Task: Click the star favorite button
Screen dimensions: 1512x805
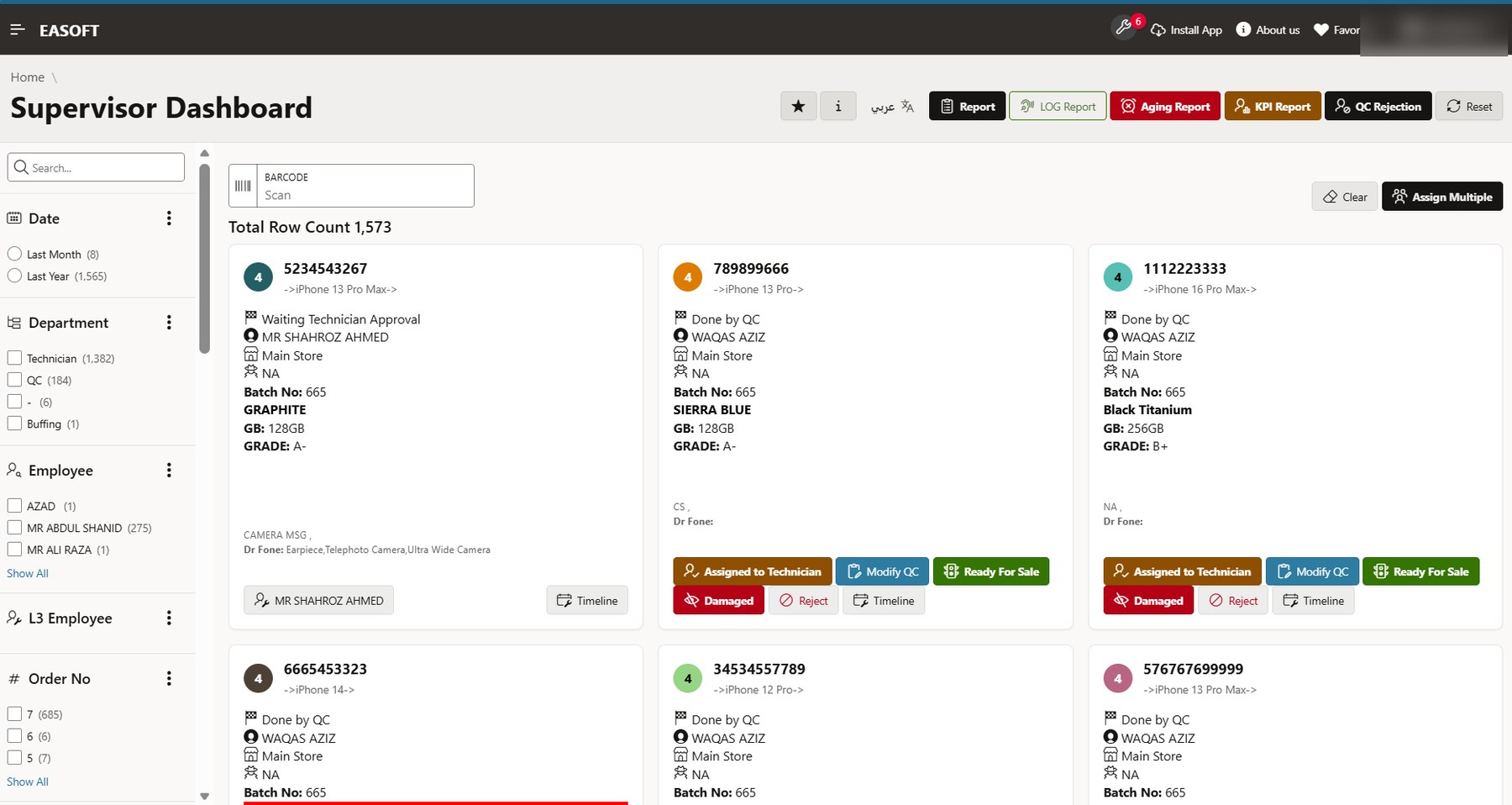Action: [x=798, y=106]
